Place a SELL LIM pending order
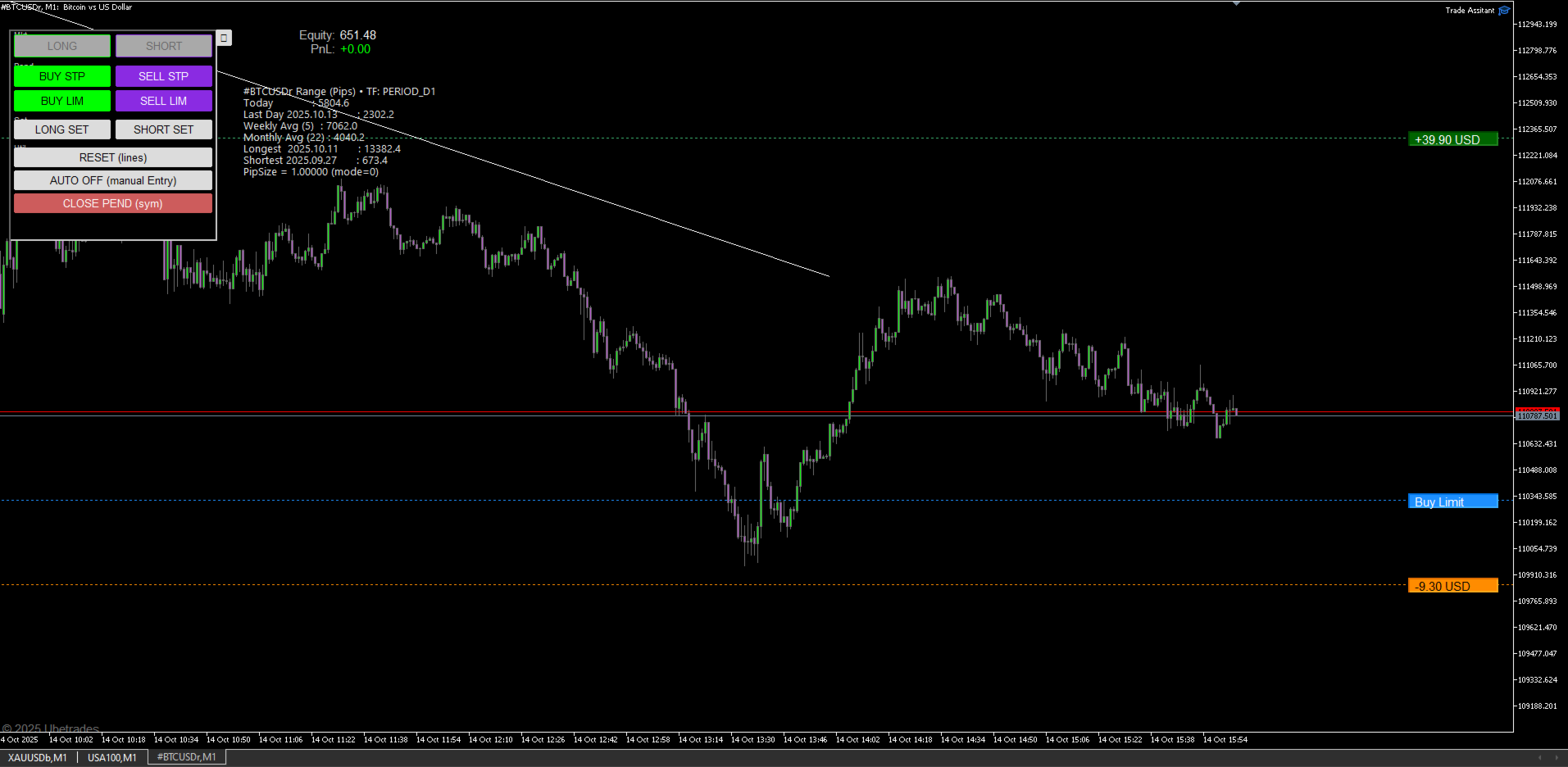 click(164, 101)
